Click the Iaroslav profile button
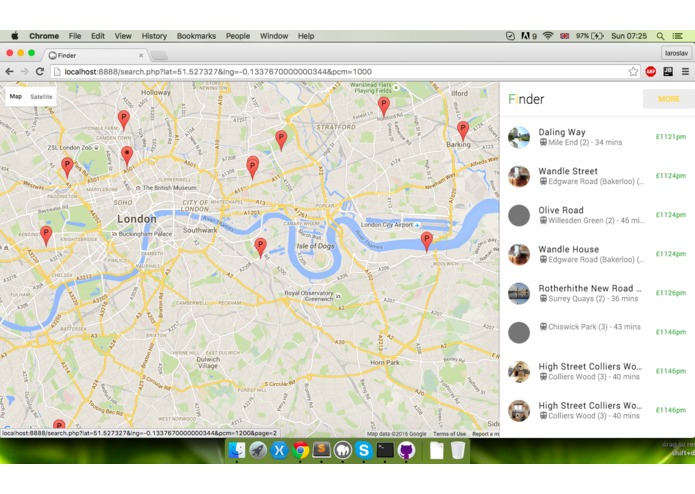This screenshot has width=695, height=494. (x=676, y=53)
